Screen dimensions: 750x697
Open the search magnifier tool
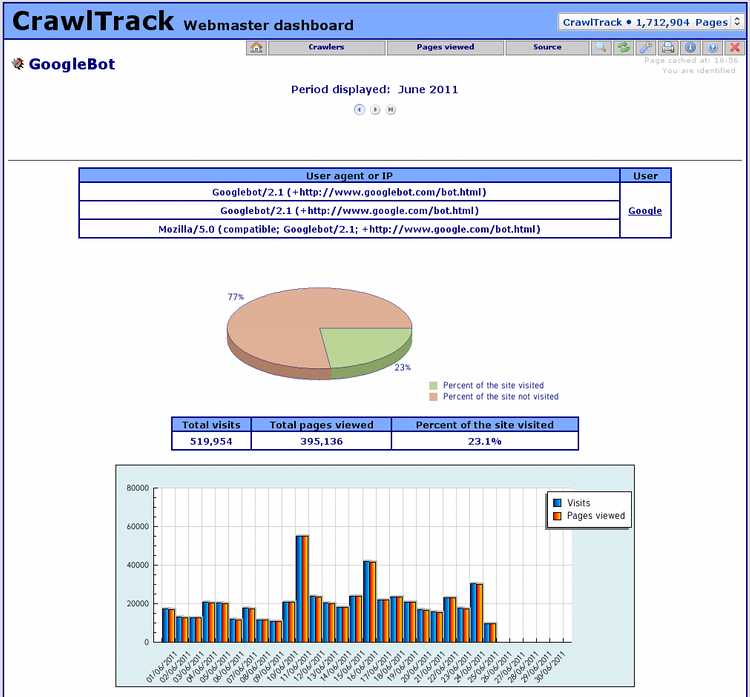[601, 47]
